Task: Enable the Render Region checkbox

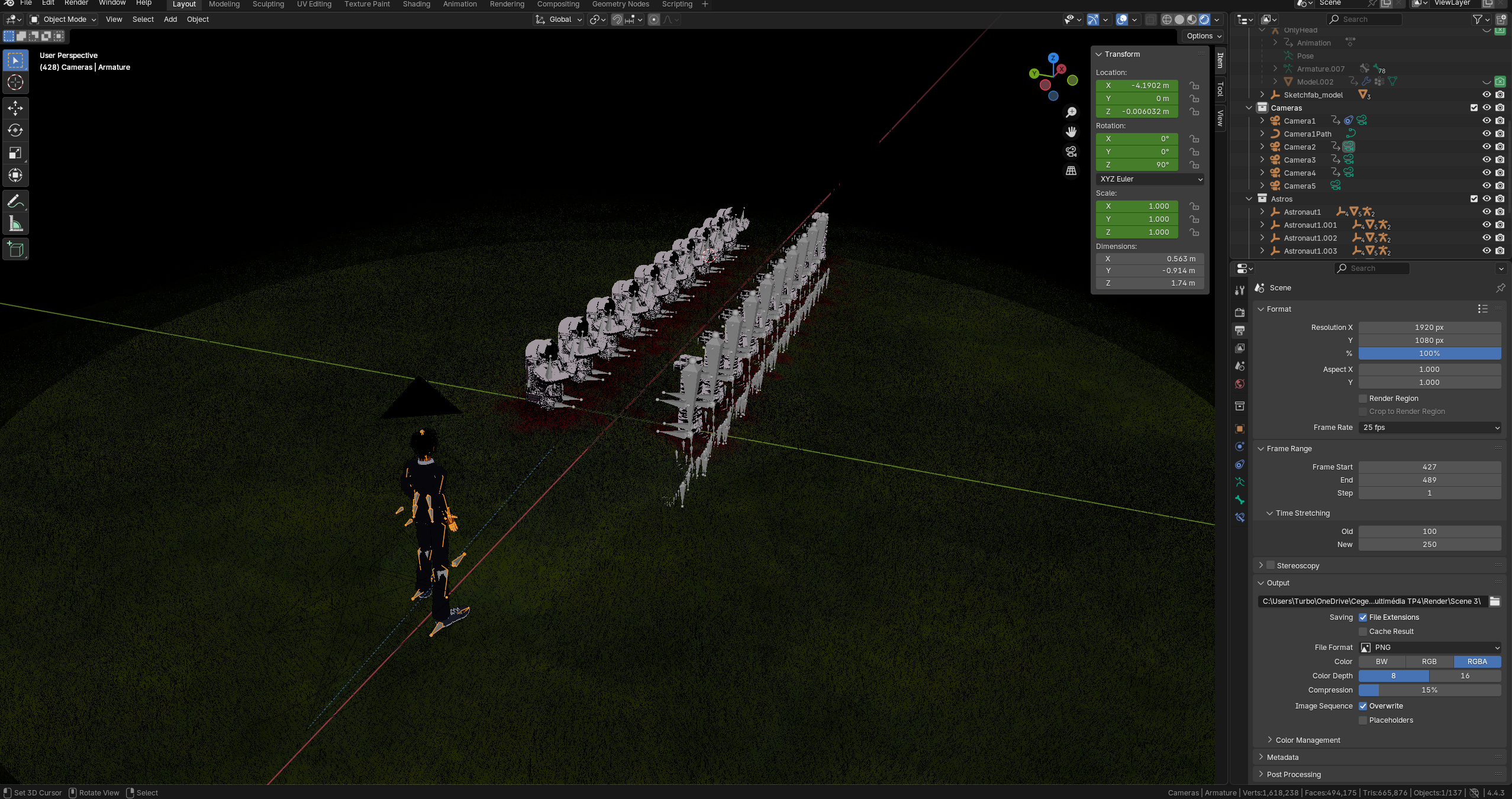Action: click(x=1363, y=399)
